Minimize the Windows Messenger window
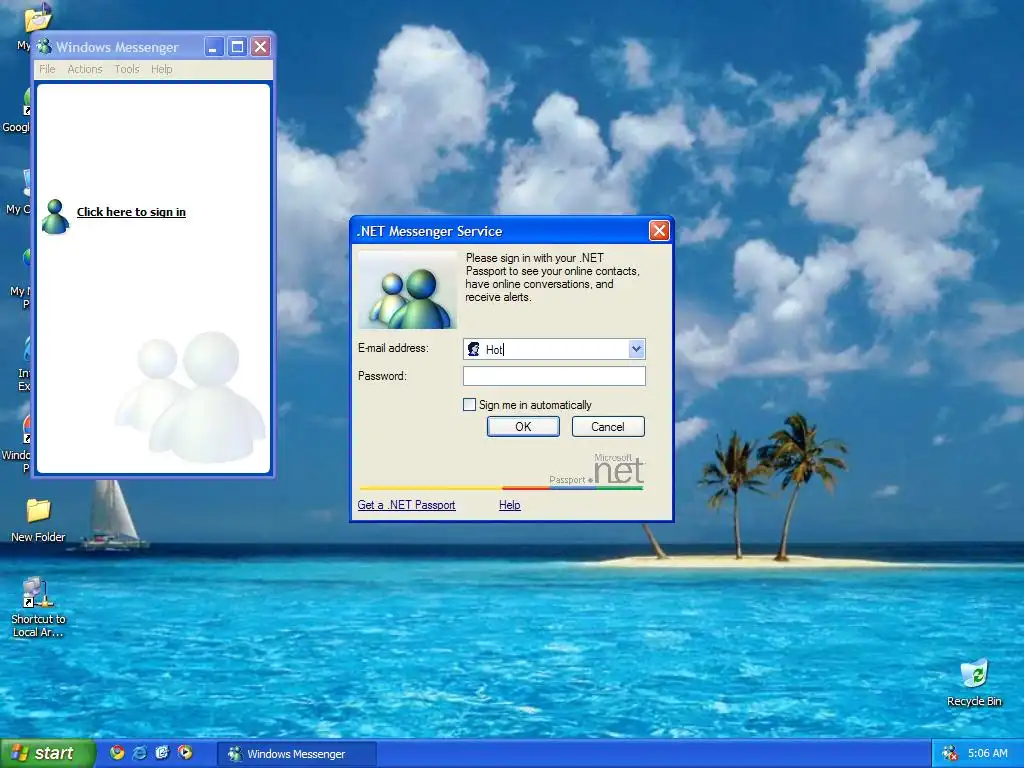 coord(214,46)
